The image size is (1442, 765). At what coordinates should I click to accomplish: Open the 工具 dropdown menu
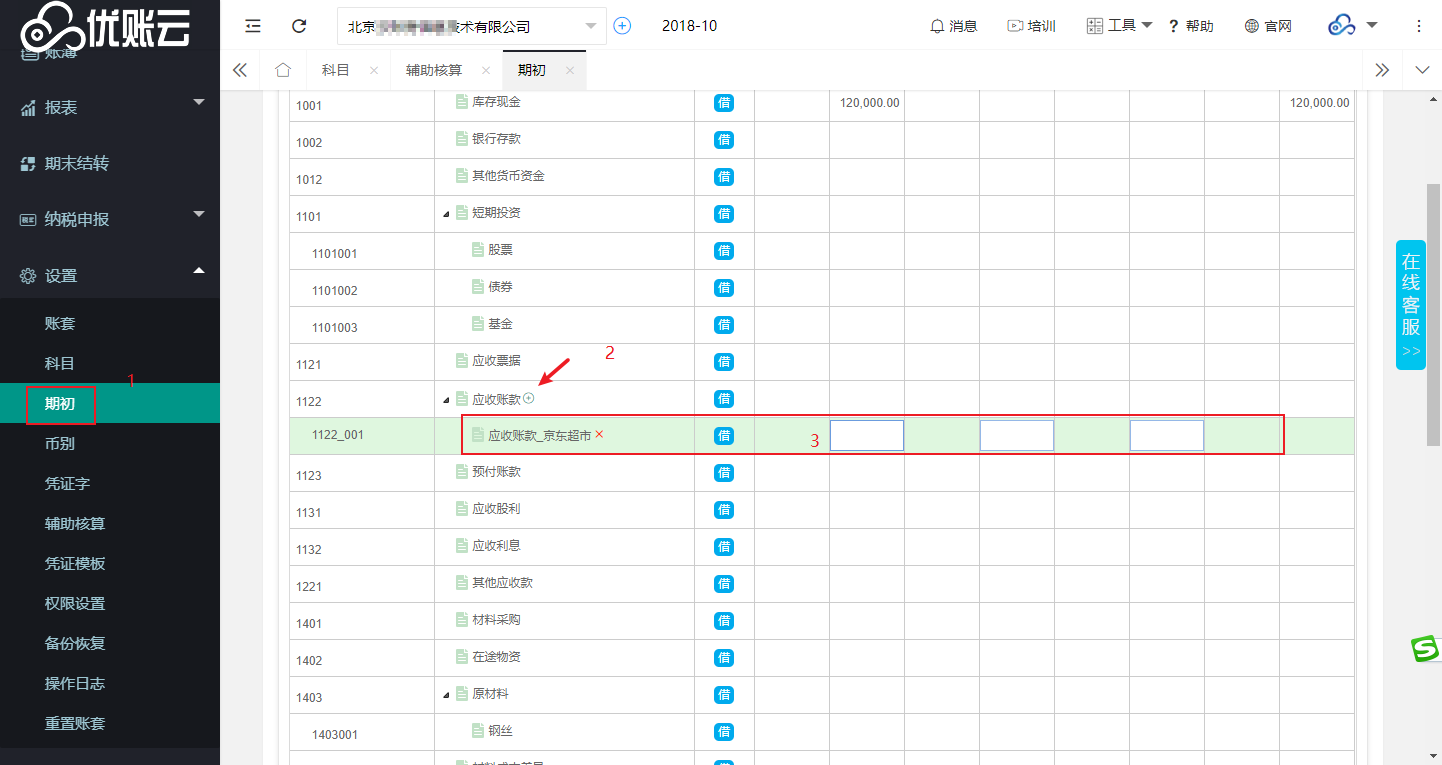[1121, 26]
